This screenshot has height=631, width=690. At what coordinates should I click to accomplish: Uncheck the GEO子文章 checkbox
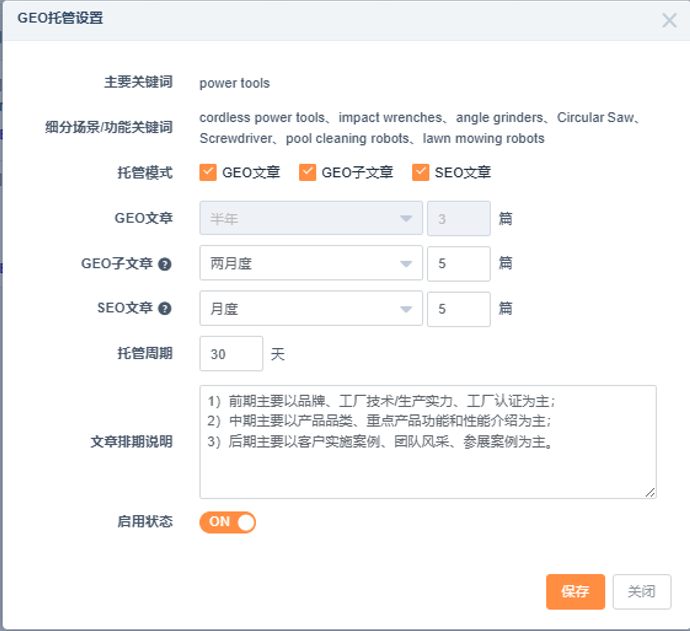coord(307,172)
